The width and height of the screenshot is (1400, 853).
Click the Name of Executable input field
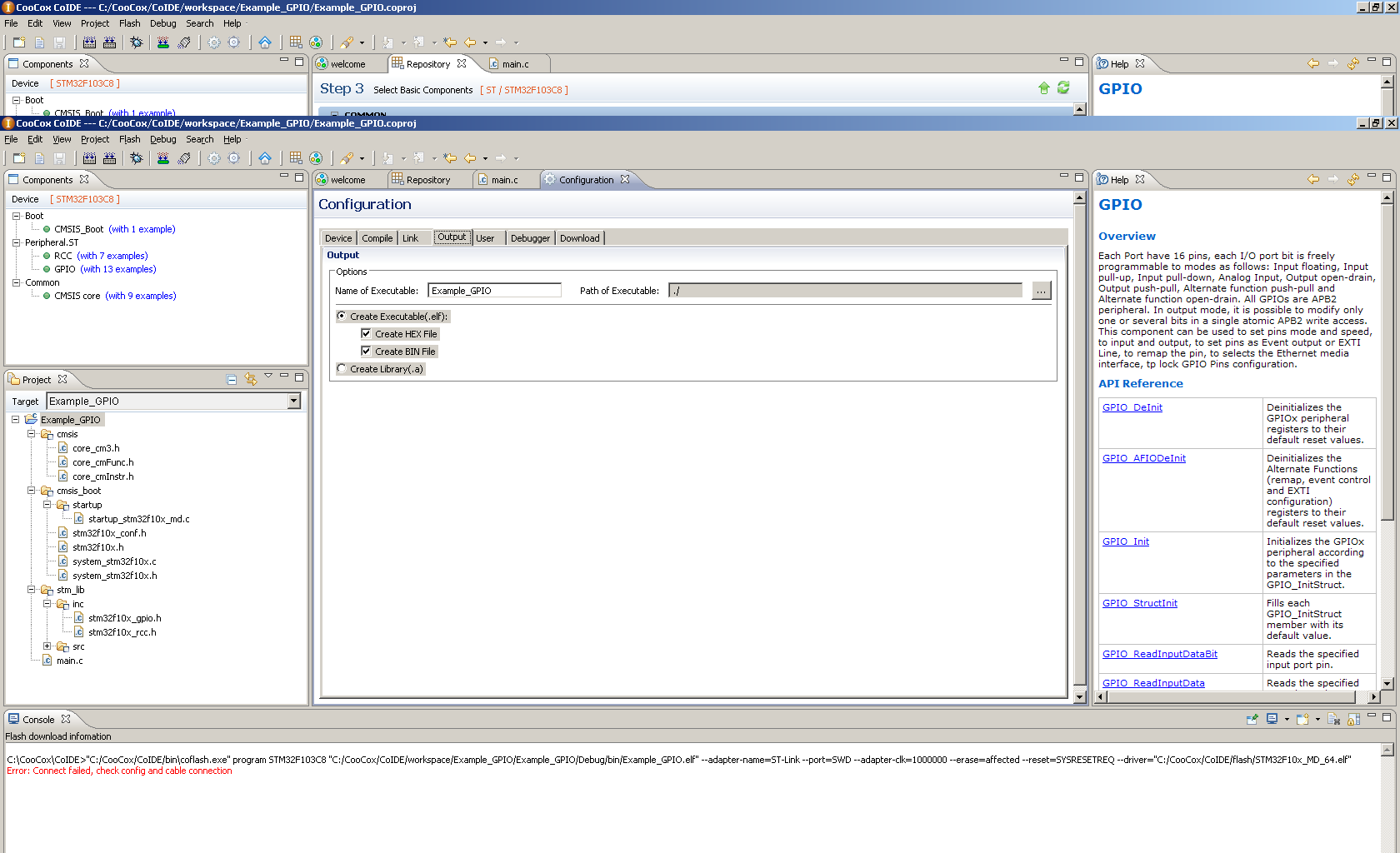[x=494, y=291]
